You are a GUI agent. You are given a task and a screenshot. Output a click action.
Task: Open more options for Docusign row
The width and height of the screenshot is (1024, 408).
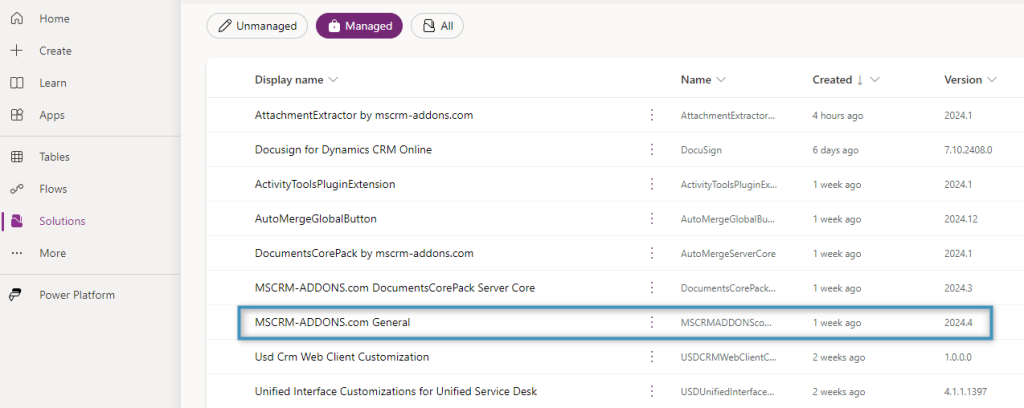[651, 149]
